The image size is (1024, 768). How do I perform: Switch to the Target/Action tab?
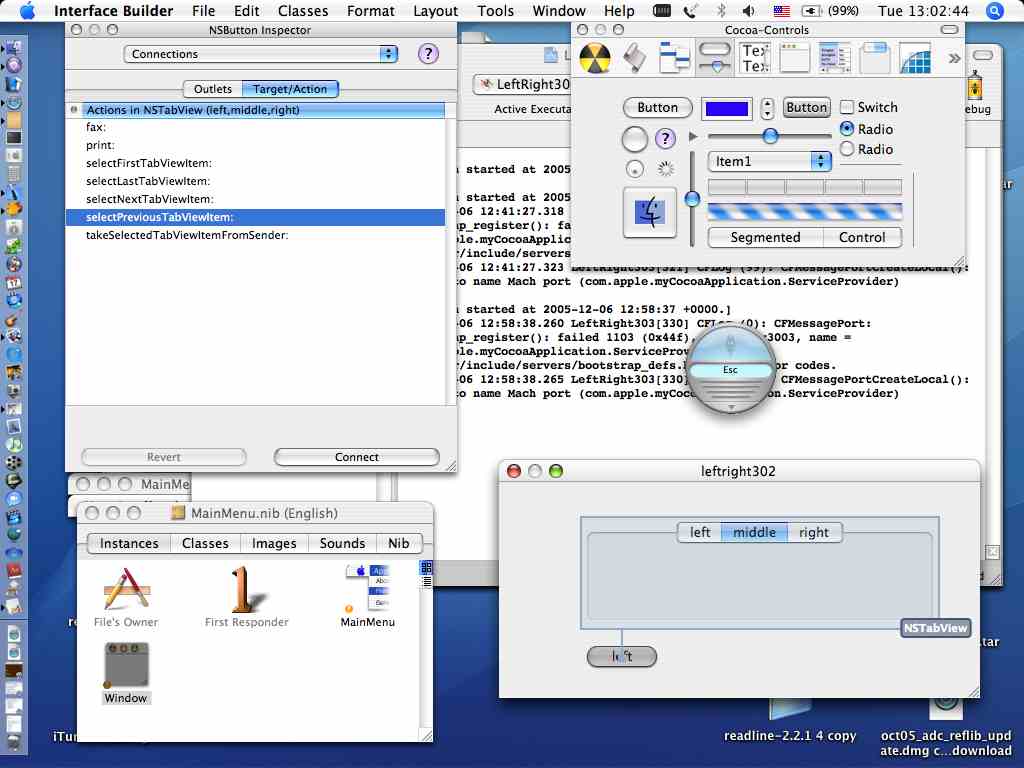[x=290, y=89]
